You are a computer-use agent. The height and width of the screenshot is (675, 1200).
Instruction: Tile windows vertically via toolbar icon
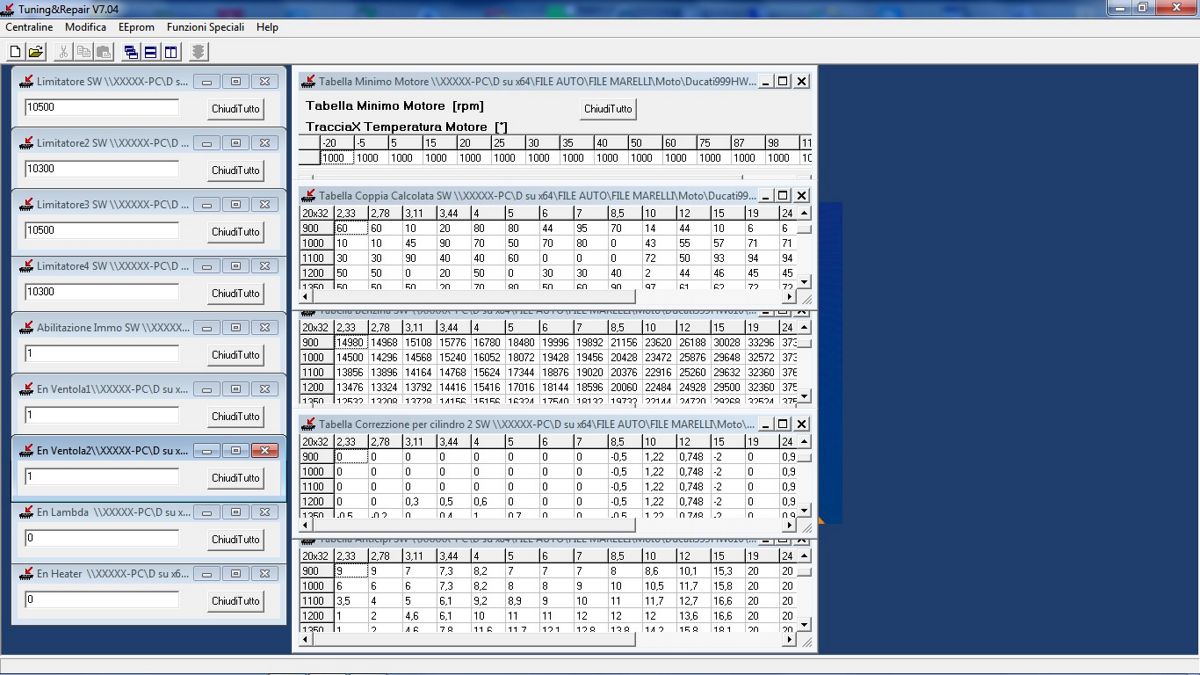[171, 52]
